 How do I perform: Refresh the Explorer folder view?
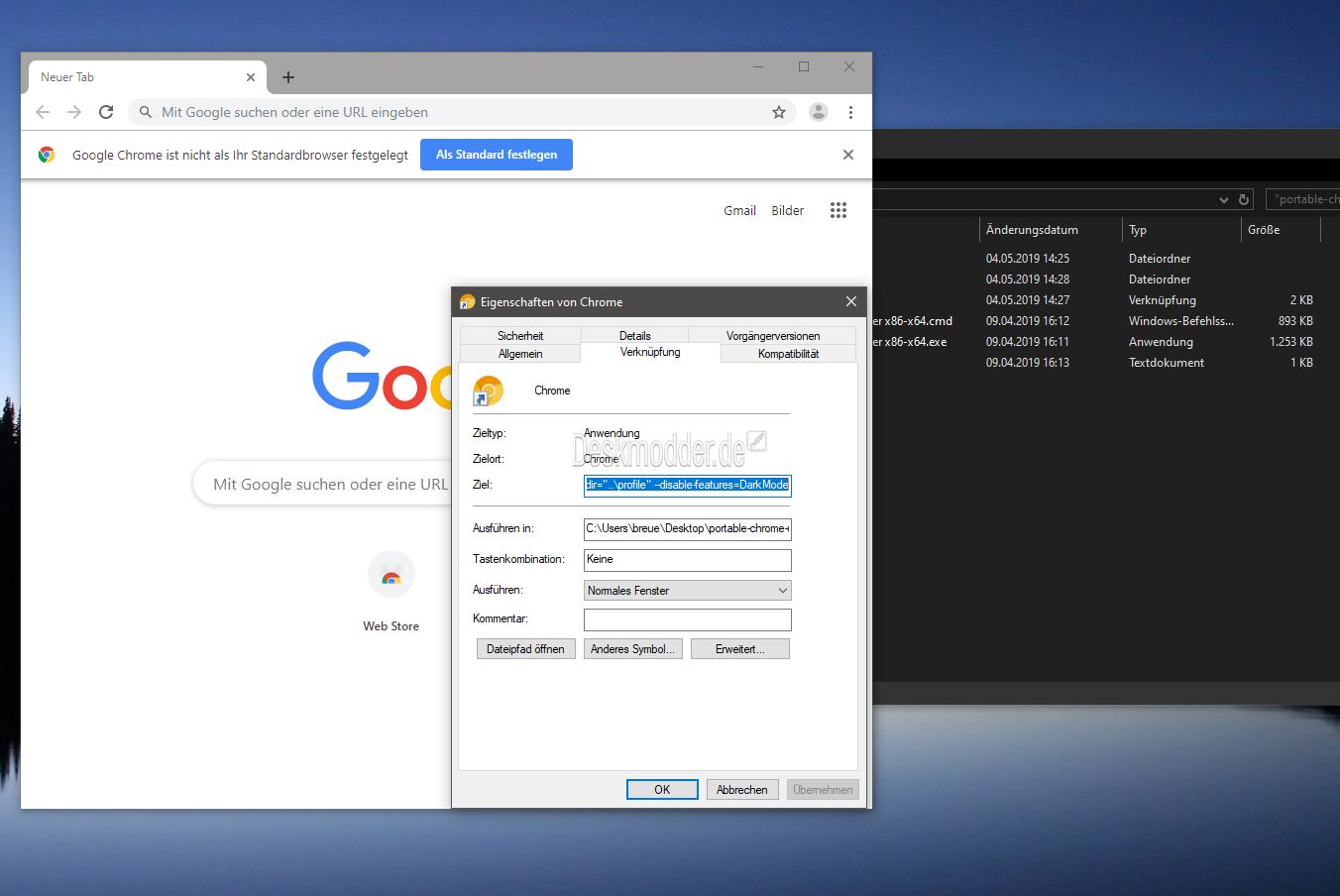[1244, 199]
